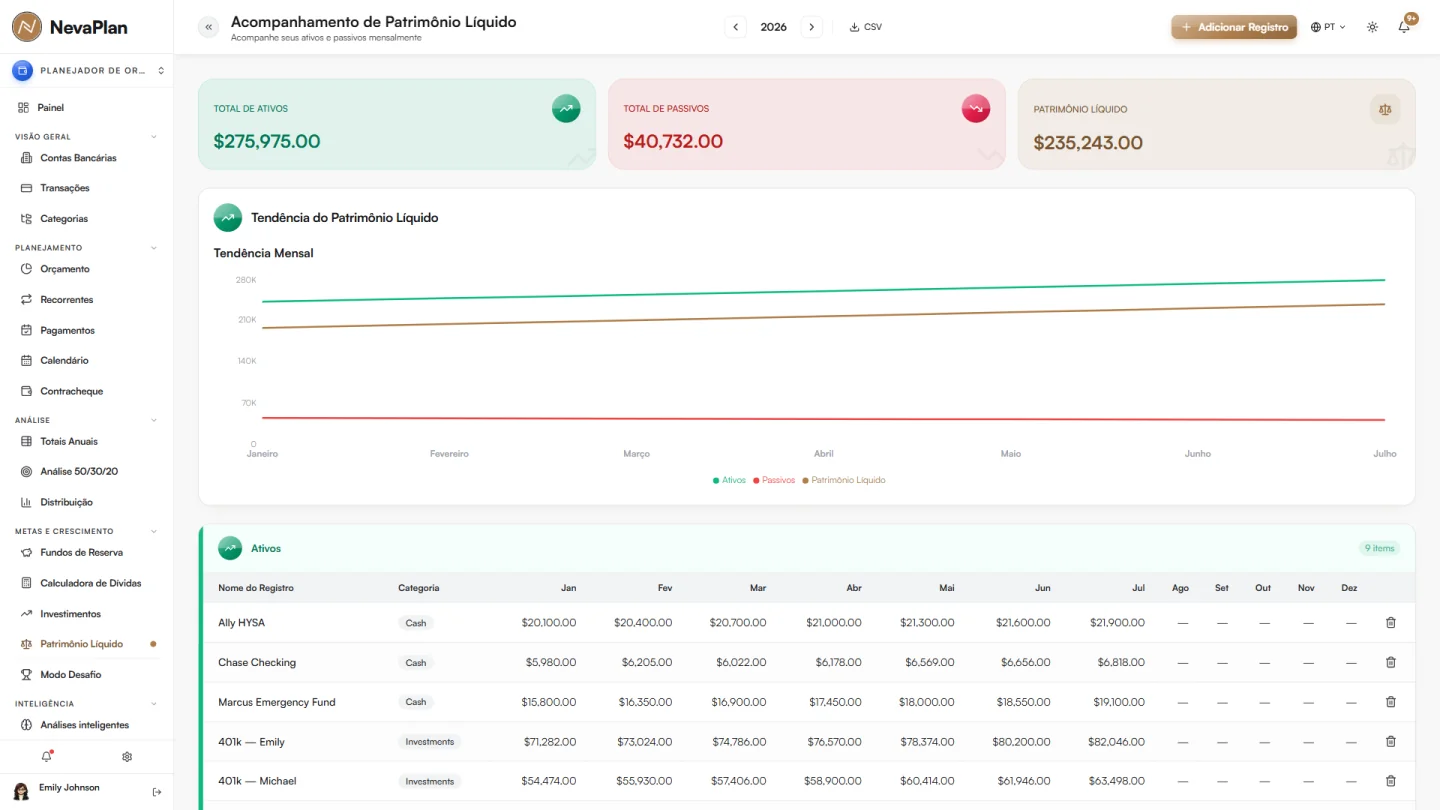Open the bottom sidebar notification bell
The height and width of the screenshot is (810, 1440).
[47, 757]
